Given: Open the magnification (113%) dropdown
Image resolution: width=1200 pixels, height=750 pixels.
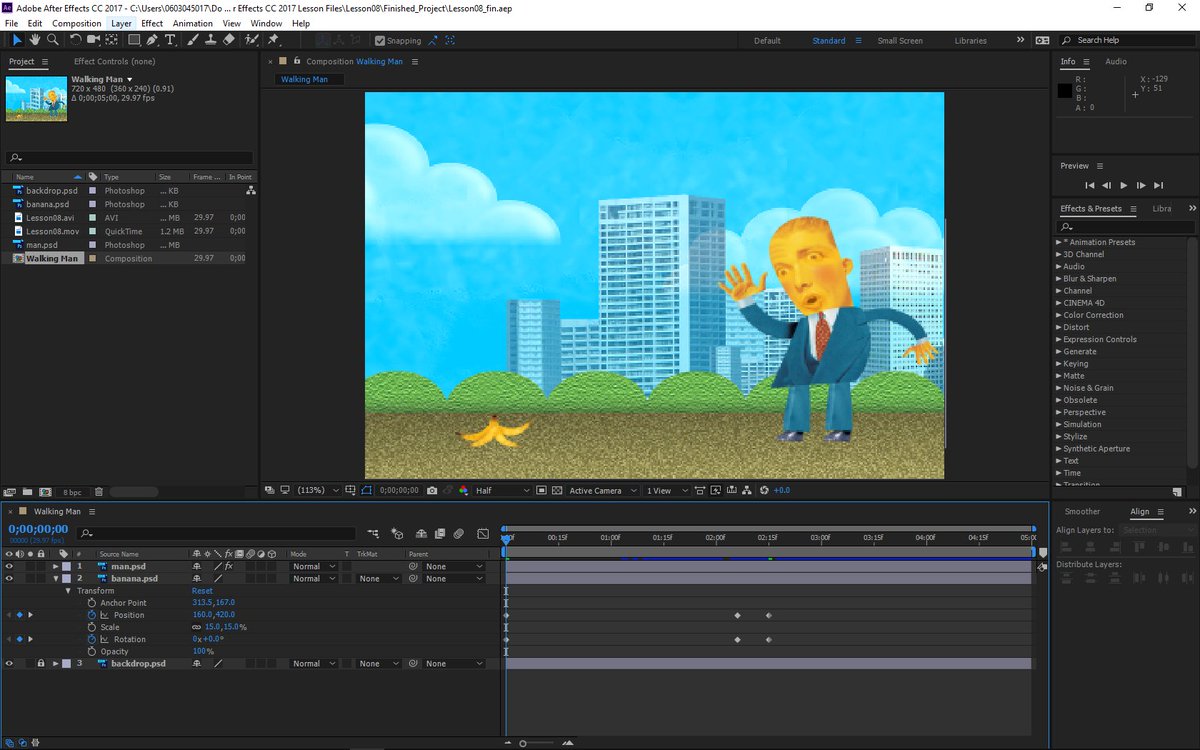Looking at the screenshot, I should (318, 491).
